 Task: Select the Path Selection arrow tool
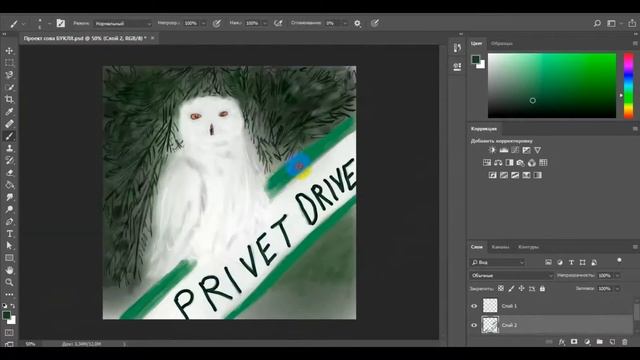coord(9,246)
